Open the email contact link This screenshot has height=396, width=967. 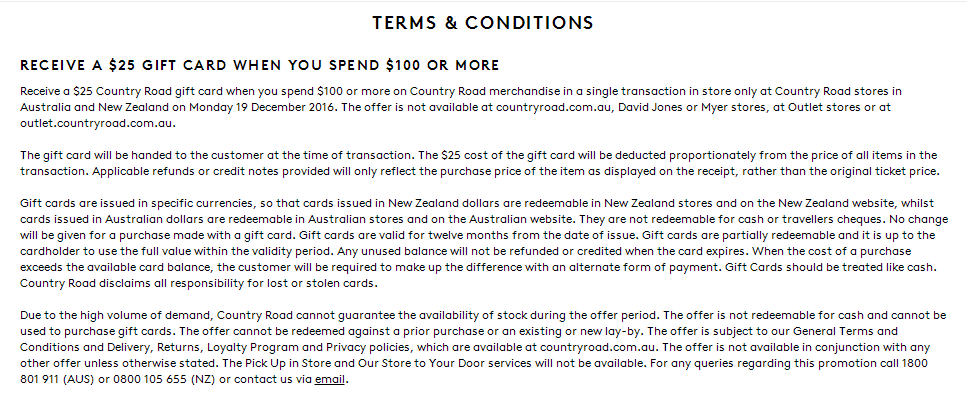click(x=330, y=379)
